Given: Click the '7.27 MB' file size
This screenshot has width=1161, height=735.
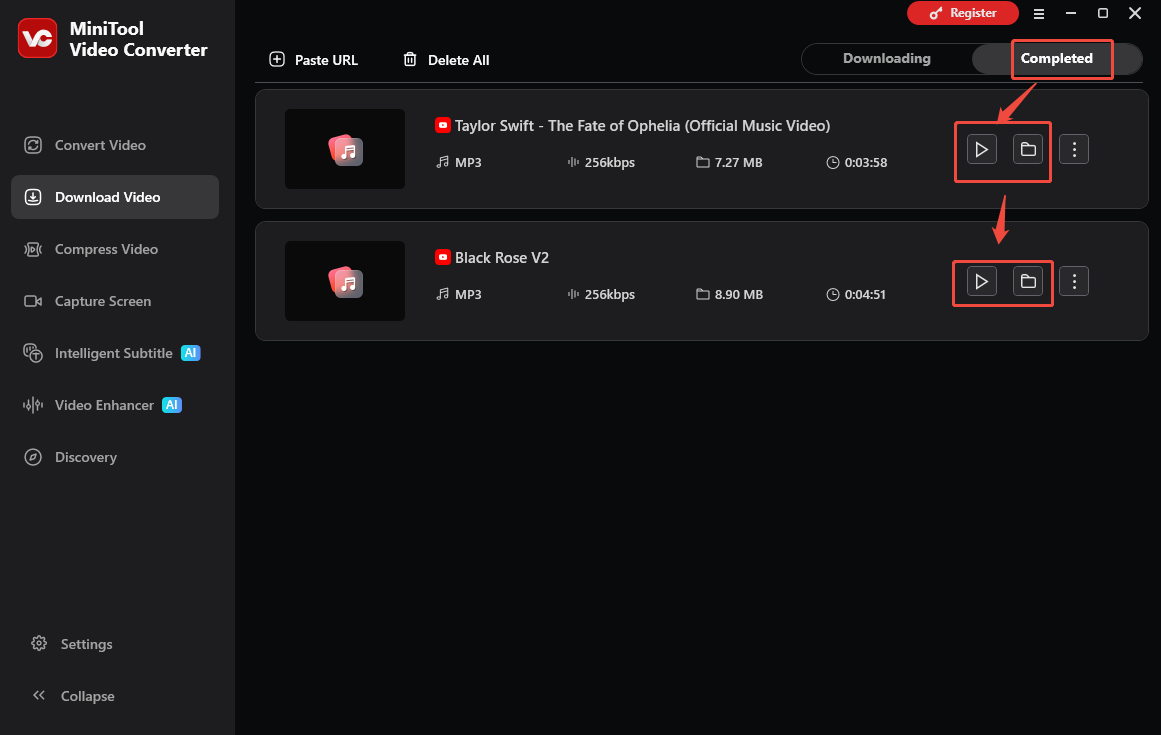Looking at the screenshot, I should [738, 162].
